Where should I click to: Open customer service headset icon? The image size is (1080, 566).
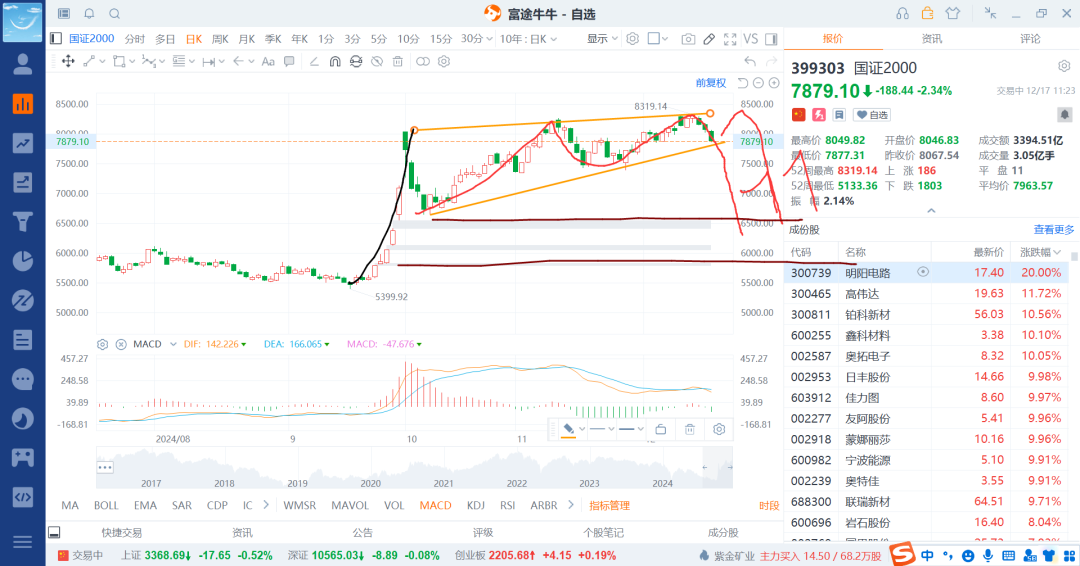(902, 14)
